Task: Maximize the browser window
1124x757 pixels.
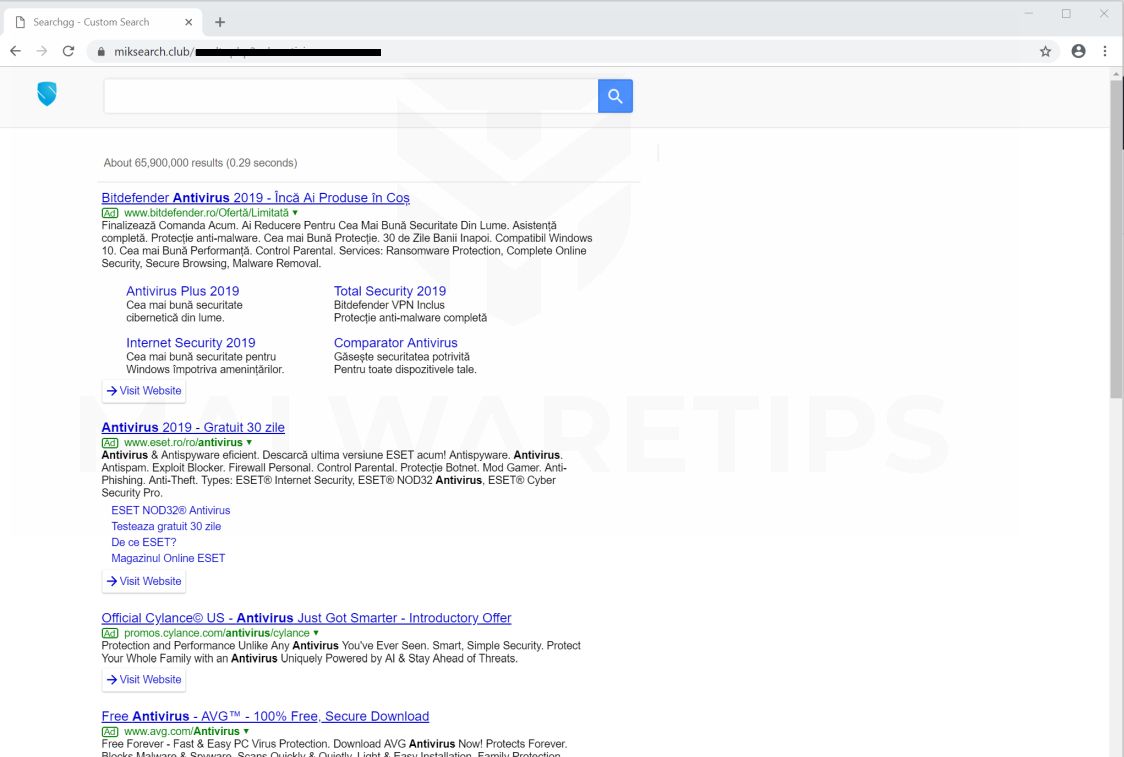Action: [x=1067, y=14]
